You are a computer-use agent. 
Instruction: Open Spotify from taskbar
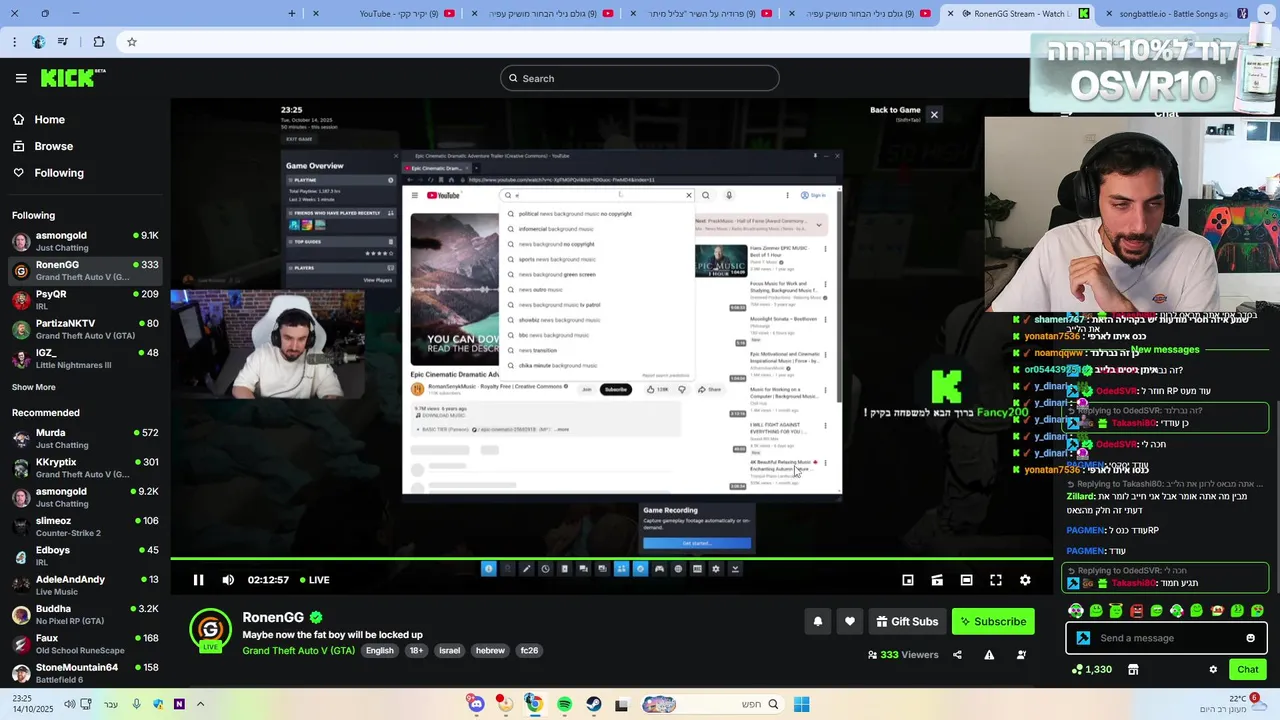pos(564,704)
